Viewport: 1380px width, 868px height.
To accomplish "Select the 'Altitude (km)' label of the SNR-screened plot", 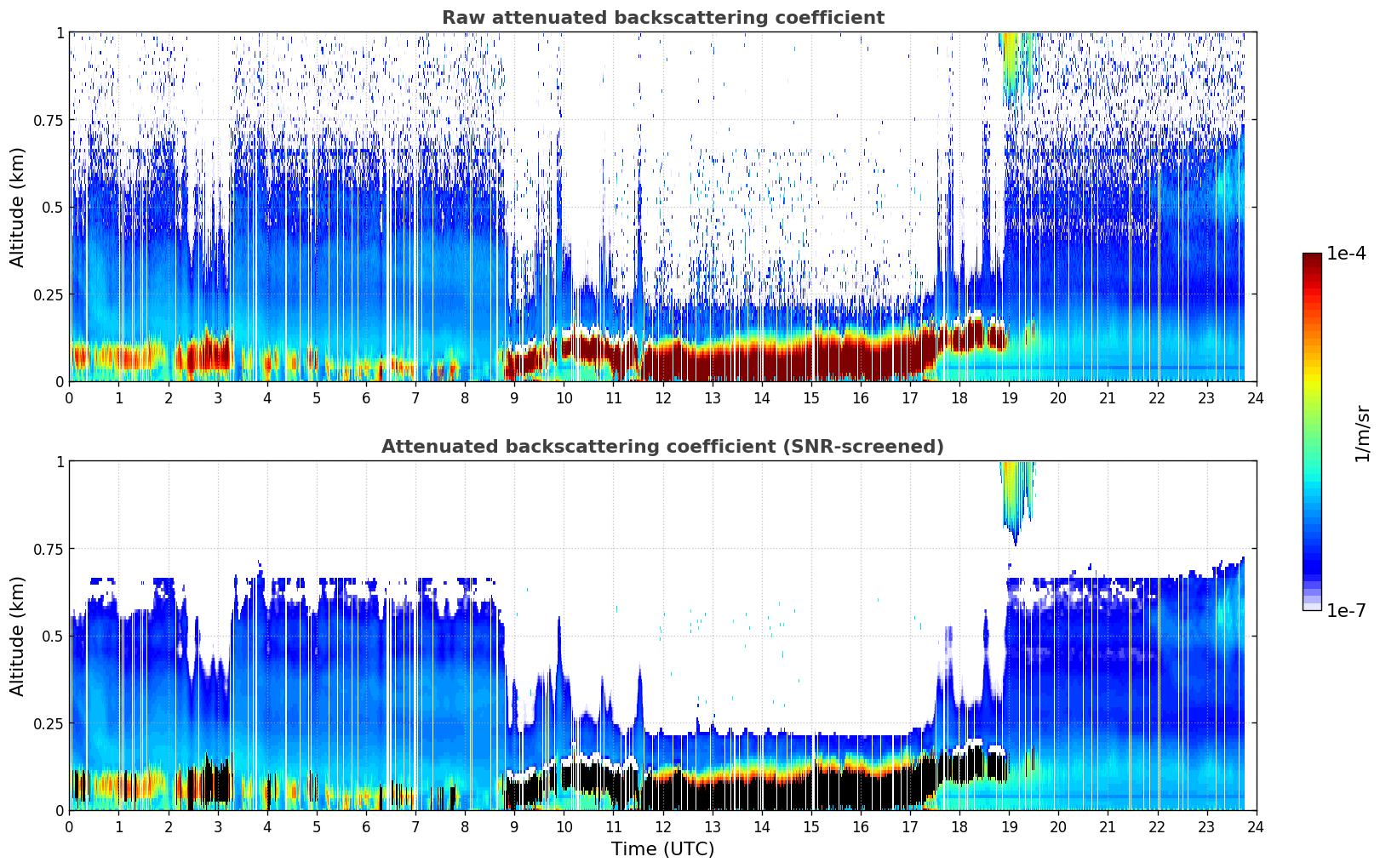I will tap(18, 636).
